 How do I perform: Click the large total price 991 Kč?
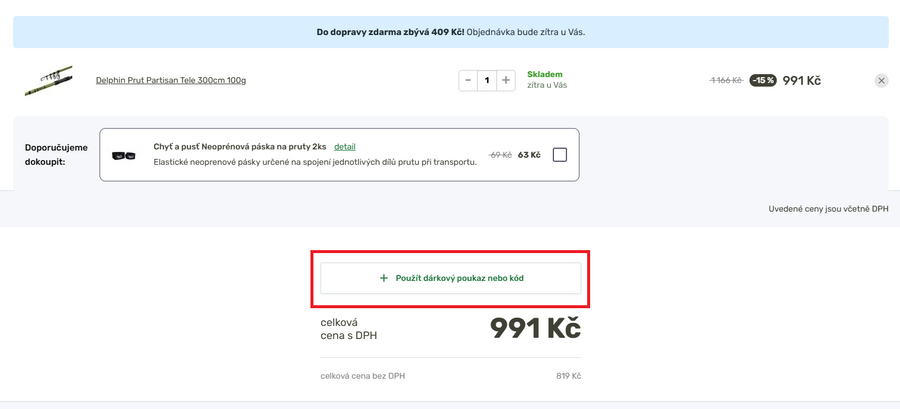(x=535, y=328)
